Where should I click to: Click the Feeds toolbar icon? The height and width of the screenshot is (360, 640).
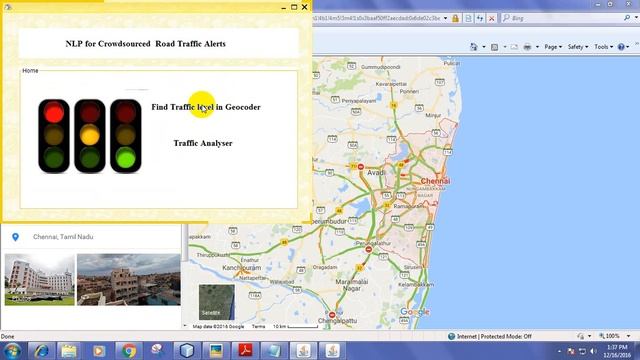click(x=495, y=47)
